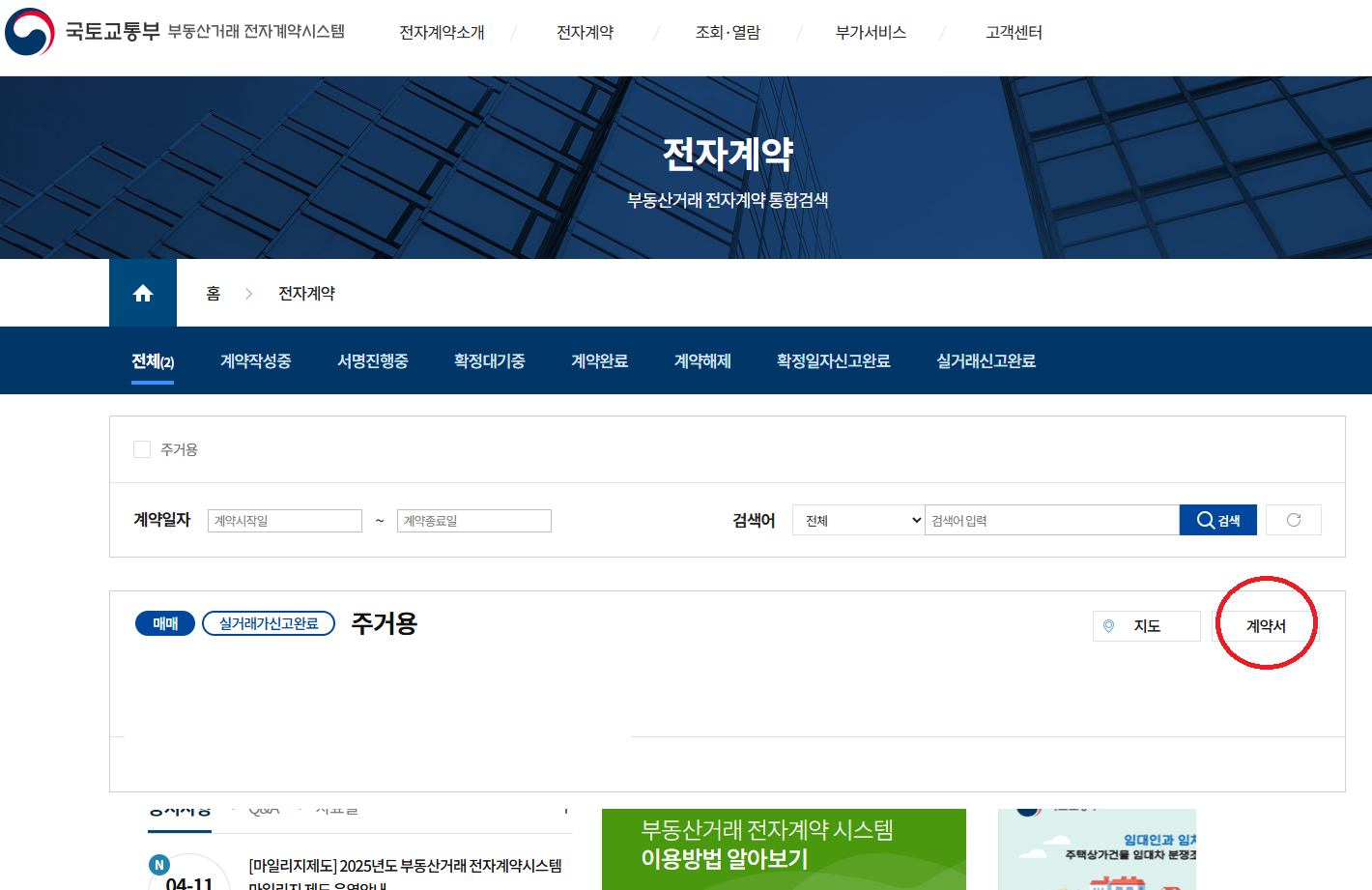Select the 전체(2) tab

pos(153,361)
